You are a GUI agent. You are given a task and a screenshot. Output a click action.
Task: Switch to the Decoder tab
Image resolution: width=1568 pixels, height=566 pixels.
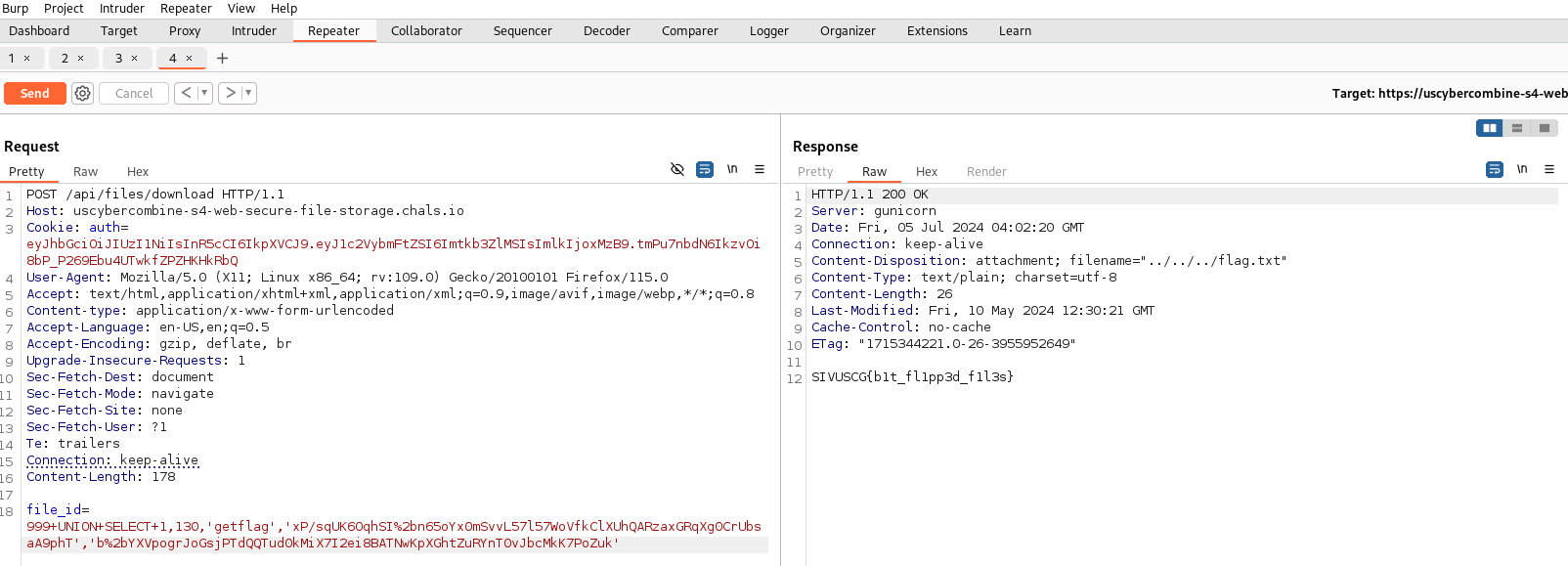pos(607,31)
